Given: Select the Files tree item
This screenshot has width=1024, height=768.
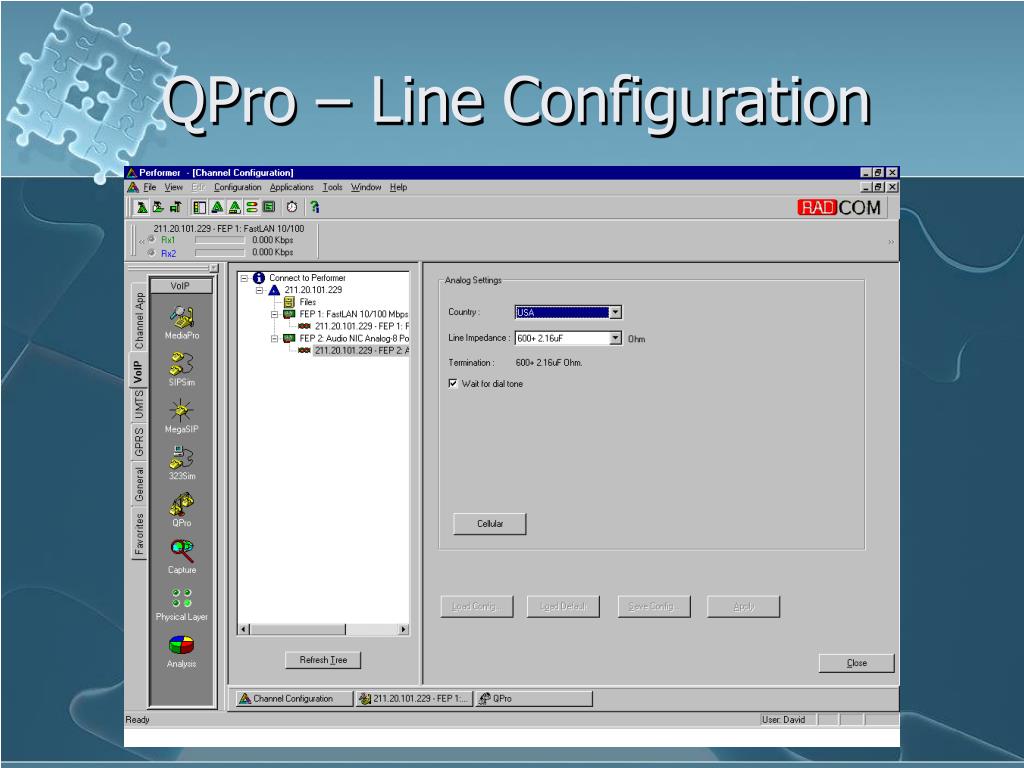Looking at the screenshot, I should [x=308, y=302].
